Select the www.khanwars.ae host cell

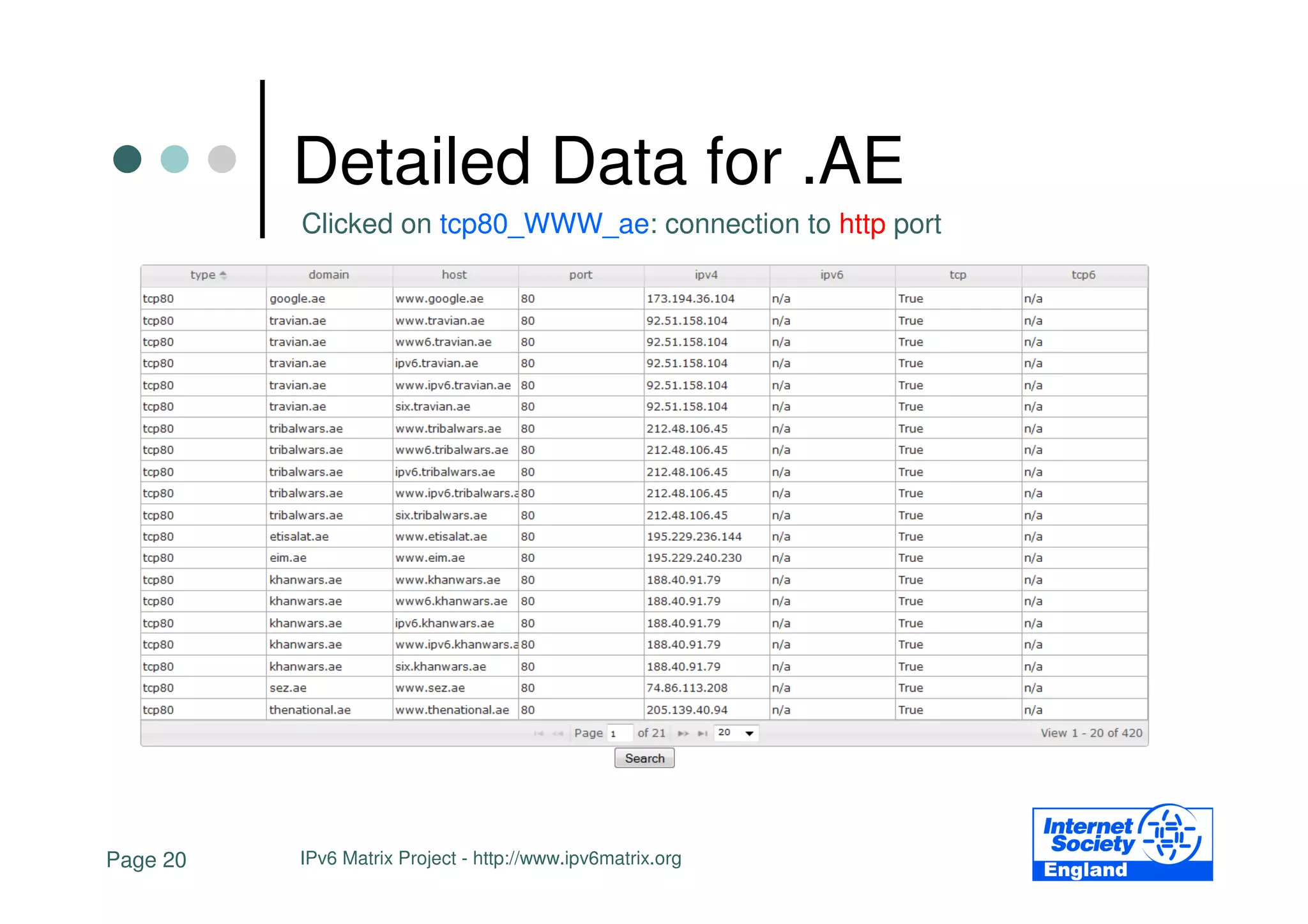(x=455, y=580)
